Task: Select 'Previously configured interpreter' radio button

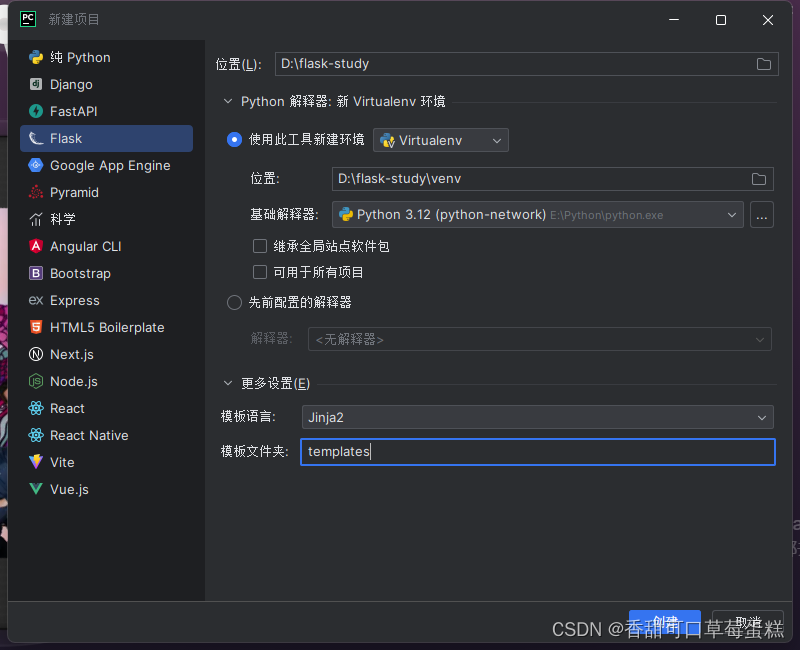Action: 234,303
